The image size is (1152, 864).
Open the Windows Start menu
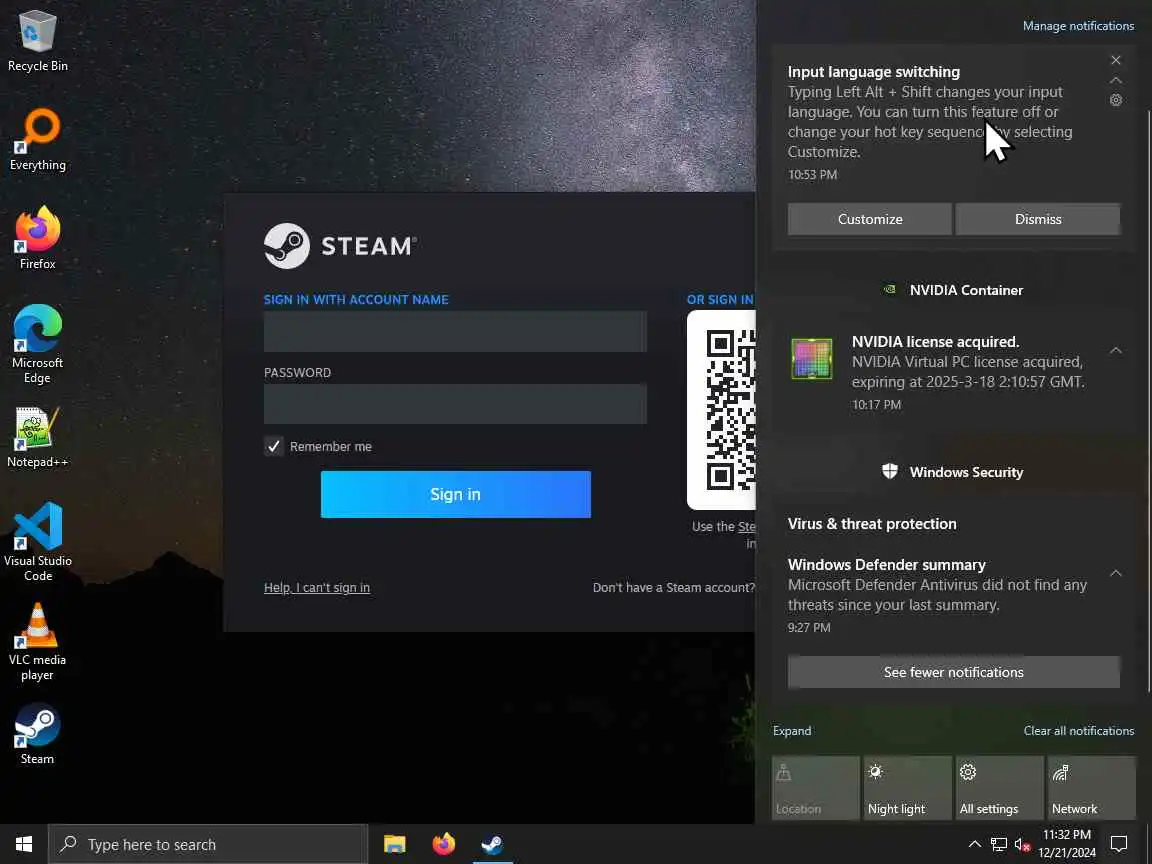(x=24, y=844)
